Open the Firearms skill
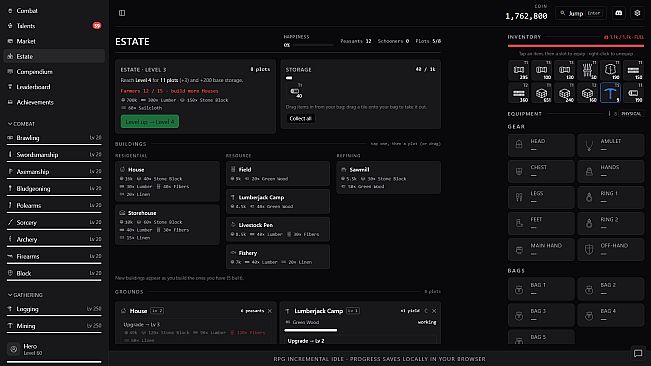The height and width of the screenshot is (366, 651). tap(54, 257)
